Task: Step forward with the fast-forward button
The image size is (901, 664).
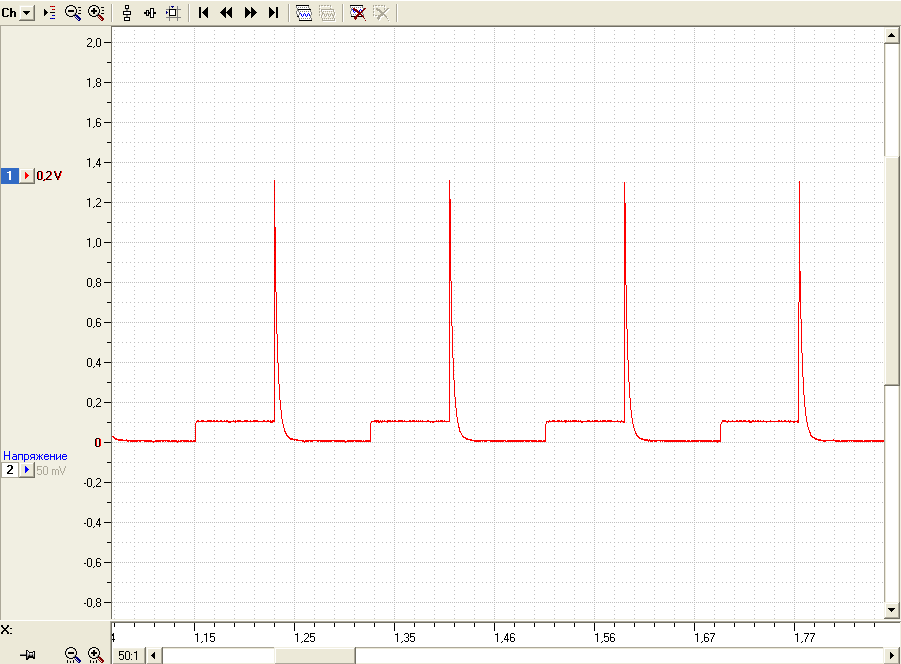Action: pyautogui.click(x=251, y=13)
